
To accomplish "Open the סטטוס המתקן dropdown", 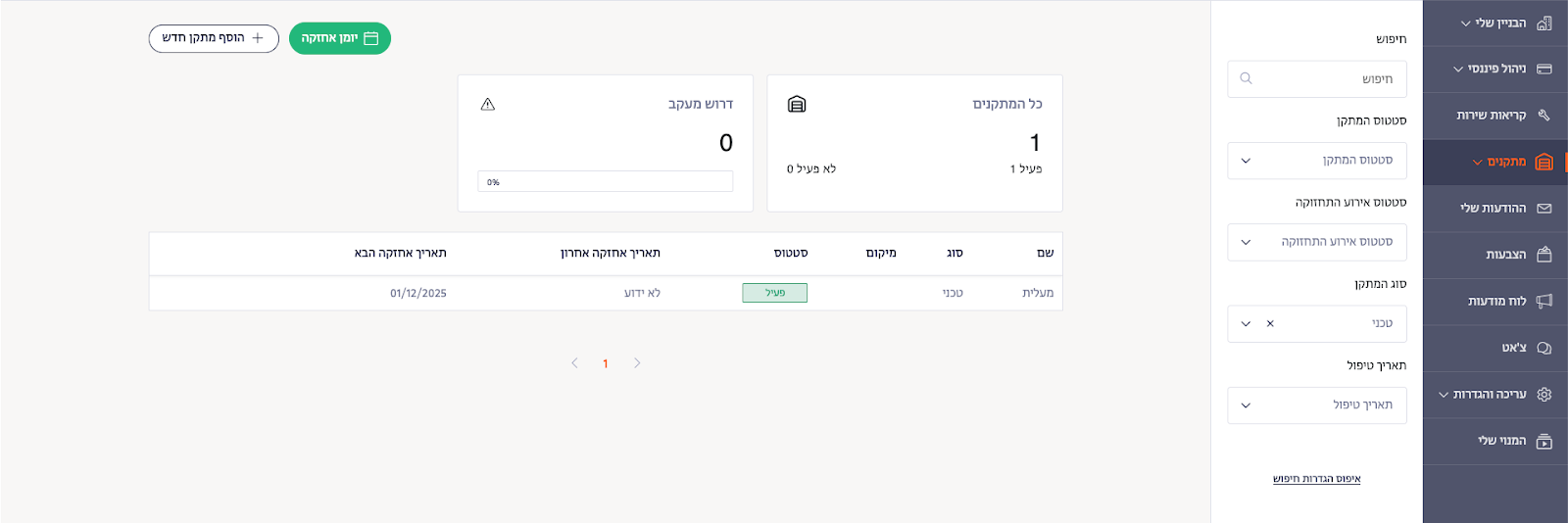I will pyautogui.click(x=1316, y=161).
